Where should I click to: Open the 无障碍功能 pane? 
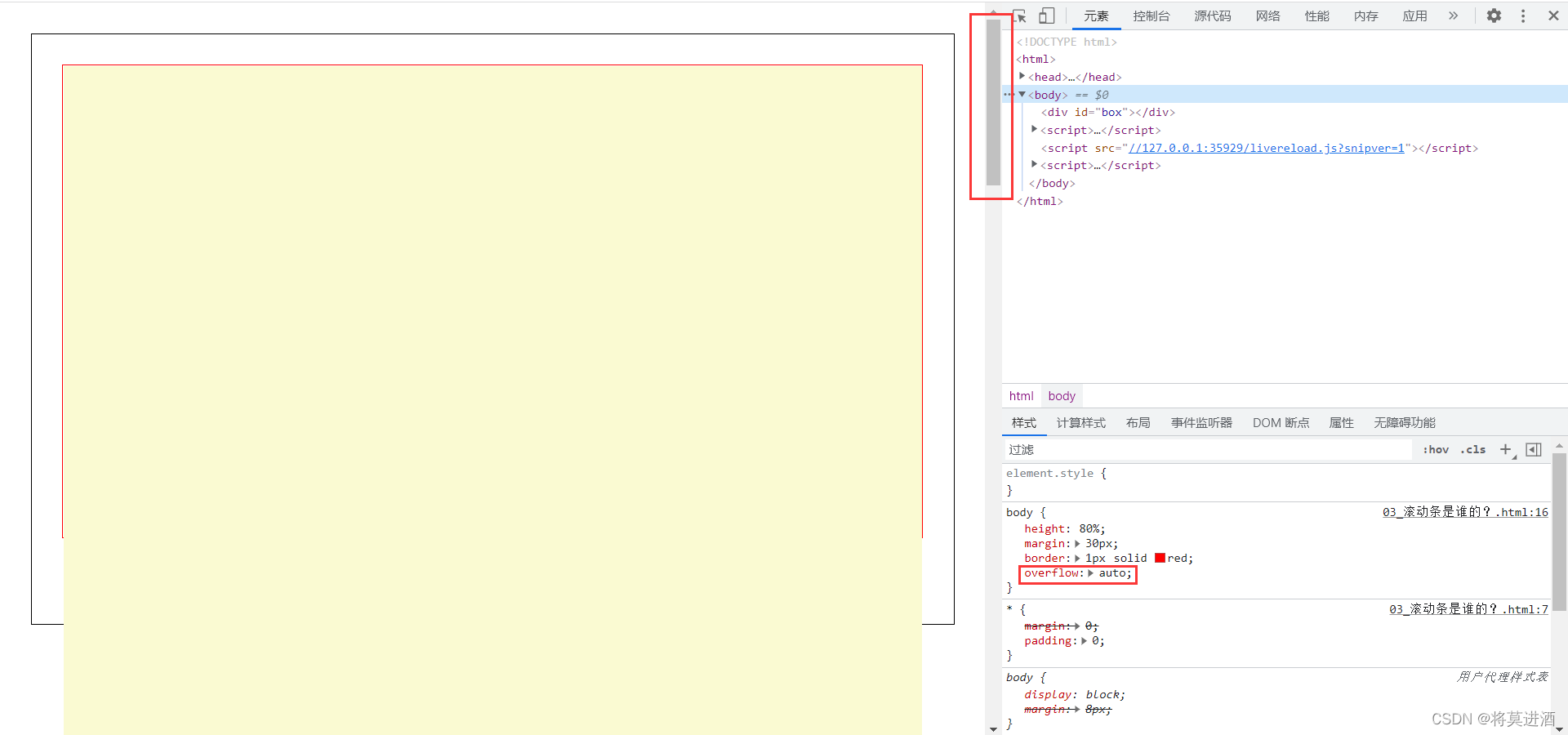click(1405, 422)
